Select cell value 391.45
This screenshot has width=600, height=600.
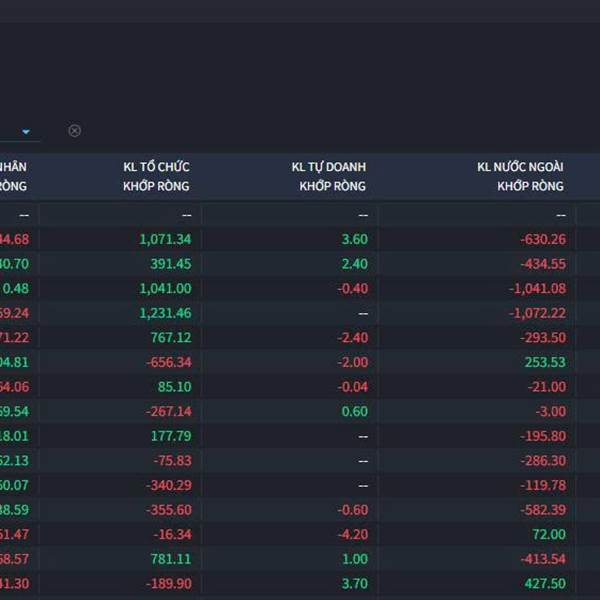coord(171,264)
